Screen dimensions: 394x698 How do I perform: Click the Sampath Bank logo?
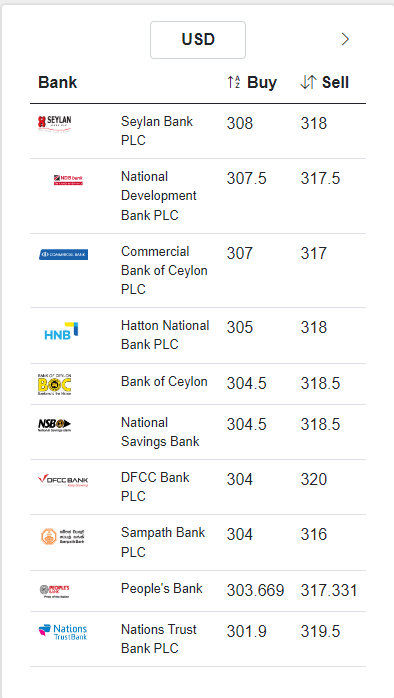(x=63, y=536)
